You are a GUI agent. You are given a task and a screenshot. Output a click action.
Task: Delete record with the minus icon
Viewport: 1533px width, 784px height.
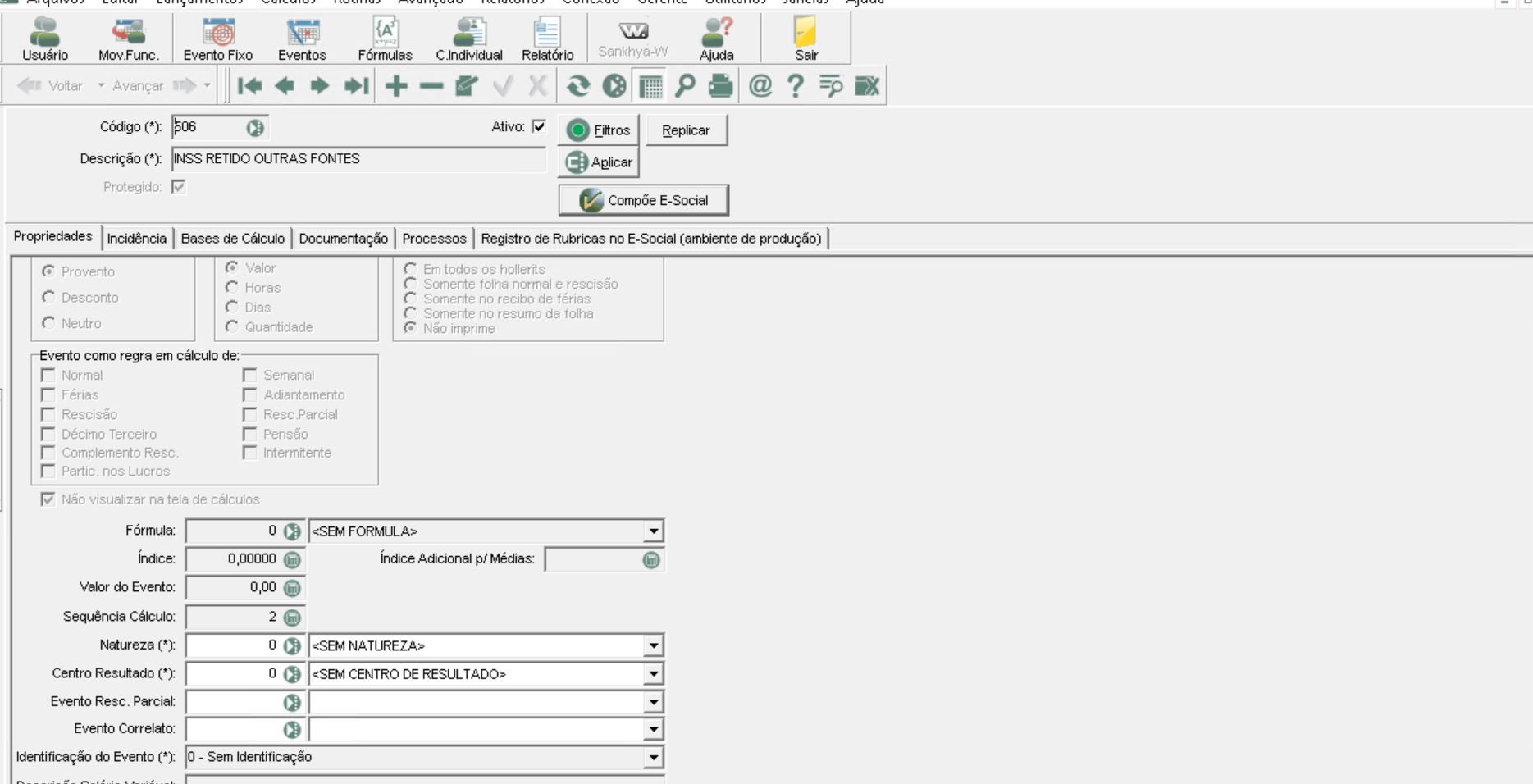pos(431,85)
